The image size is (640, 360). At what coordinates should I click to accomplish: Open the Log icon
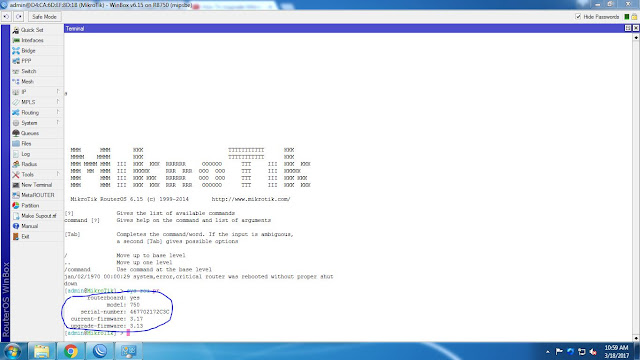tap(16, 154)
